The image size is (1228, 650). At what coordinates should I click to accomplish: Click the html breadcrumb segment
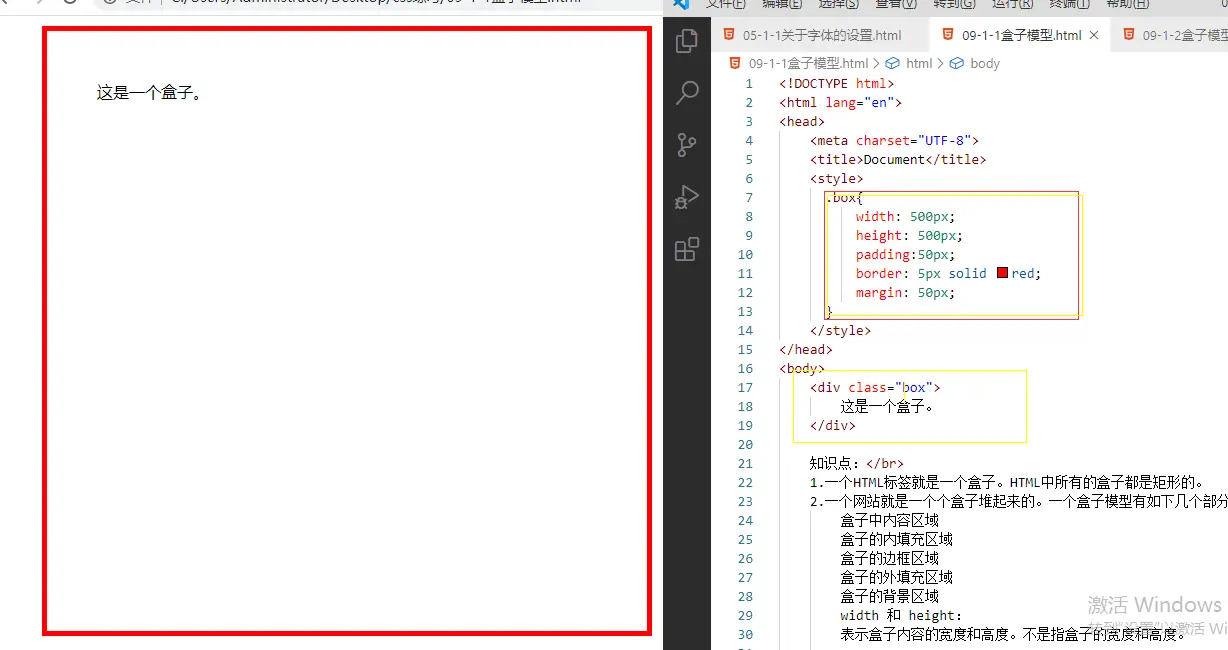[x=919, y=63]
